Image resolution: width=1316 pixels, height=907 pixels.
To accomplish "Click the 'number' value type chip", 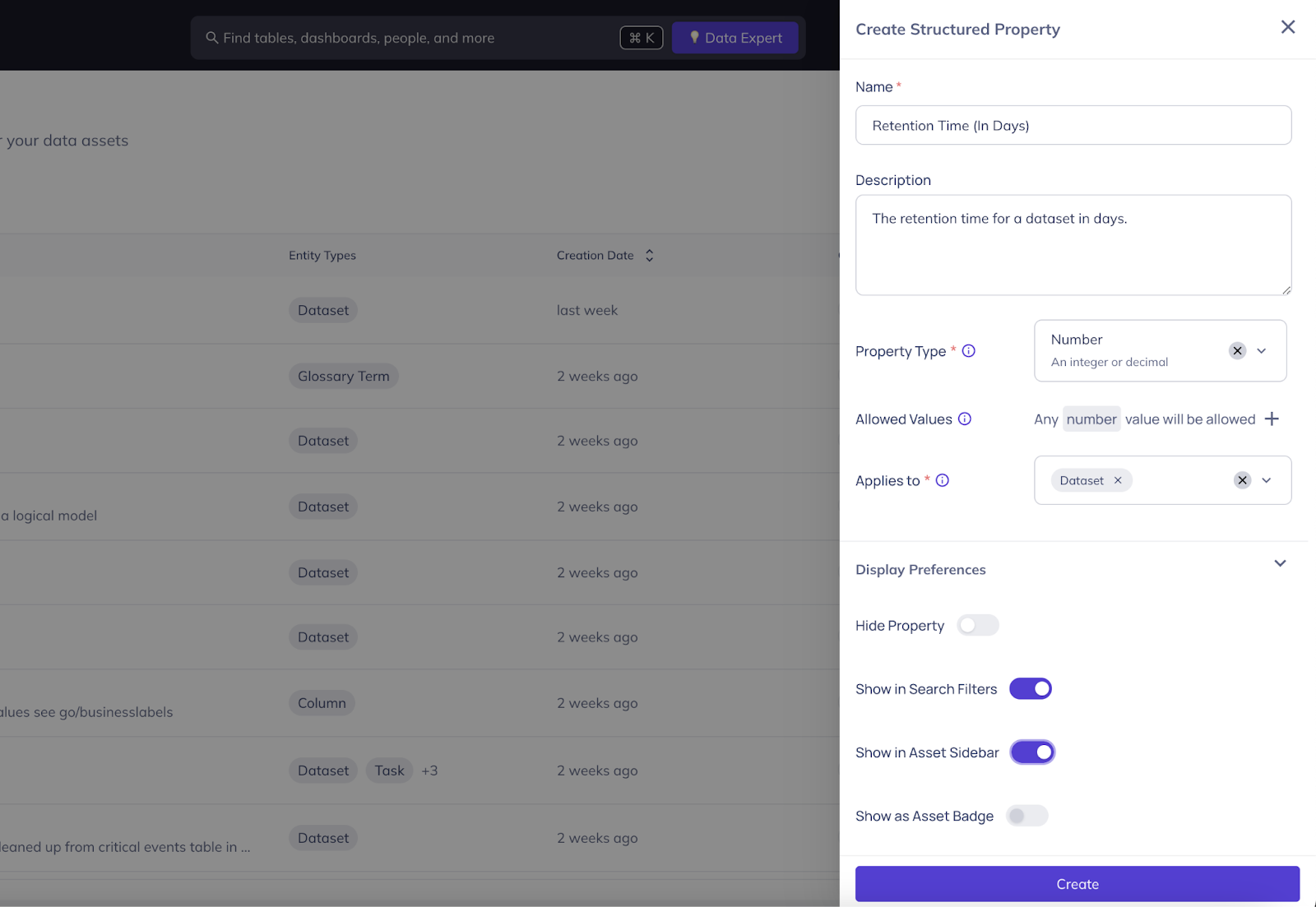I will click(1091, 419).
